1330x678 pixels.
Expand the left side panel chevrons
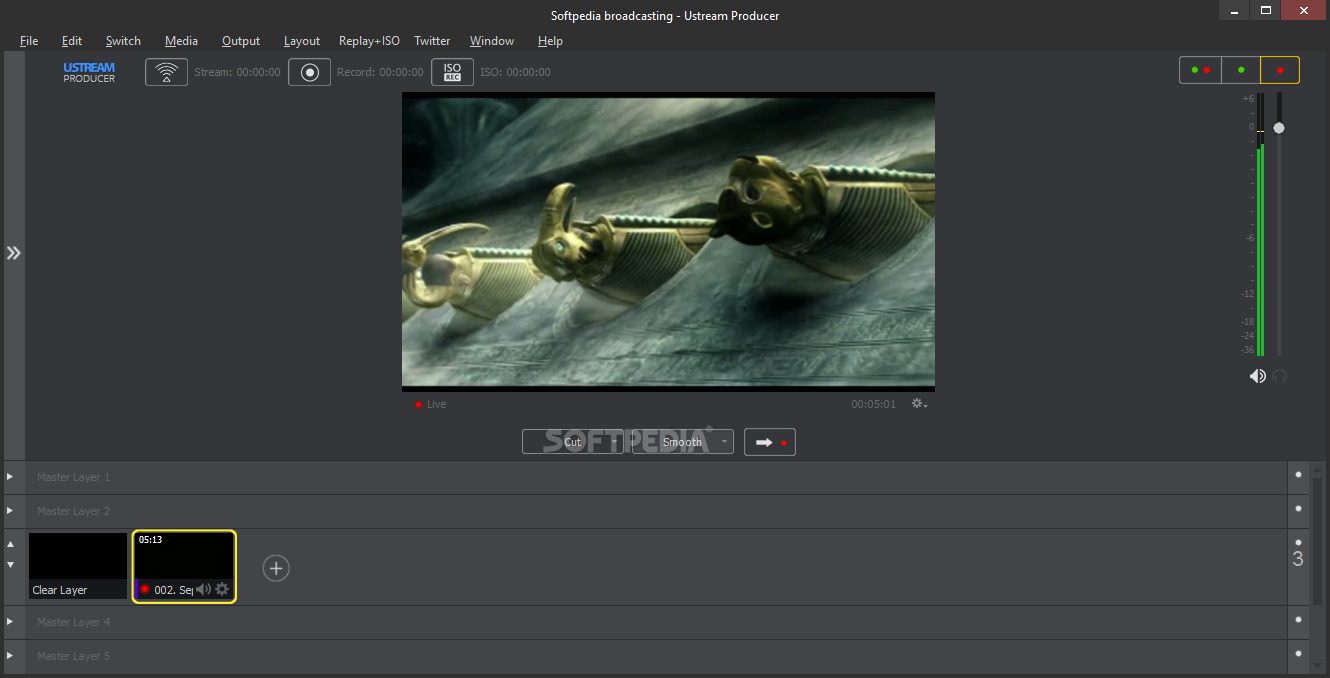coord(13,253)
